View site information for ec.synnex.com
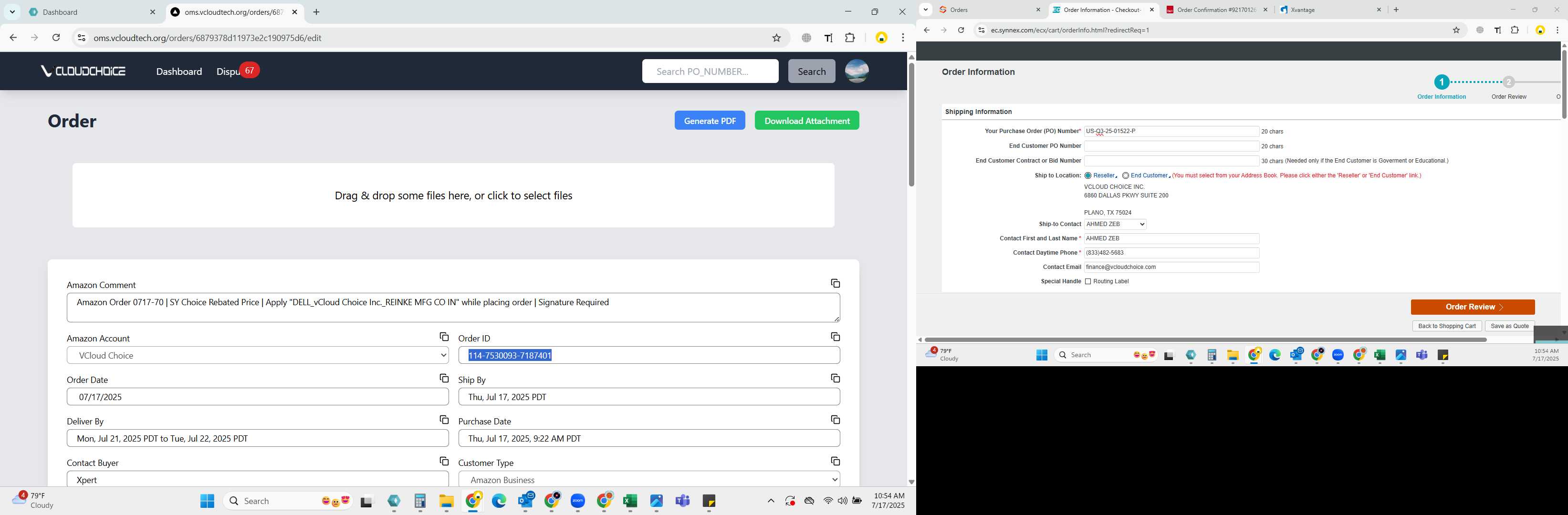 click(x=981, y=30)
